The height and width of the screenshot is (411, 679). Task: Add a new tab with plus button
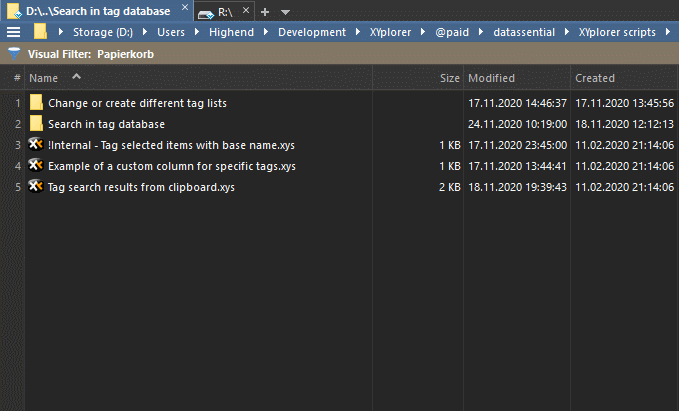pyautogui.click(x=265, y=11)
